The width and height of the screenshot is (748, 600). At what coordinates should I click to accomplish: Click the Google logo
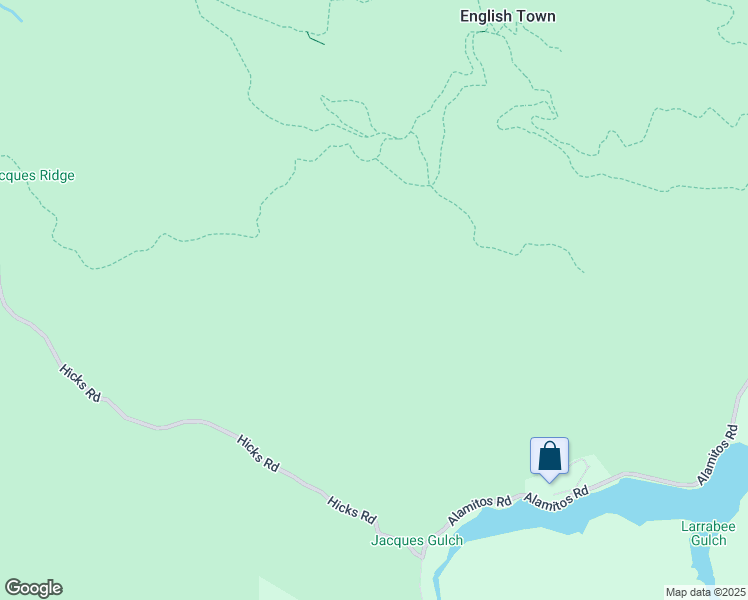[33, 588]
